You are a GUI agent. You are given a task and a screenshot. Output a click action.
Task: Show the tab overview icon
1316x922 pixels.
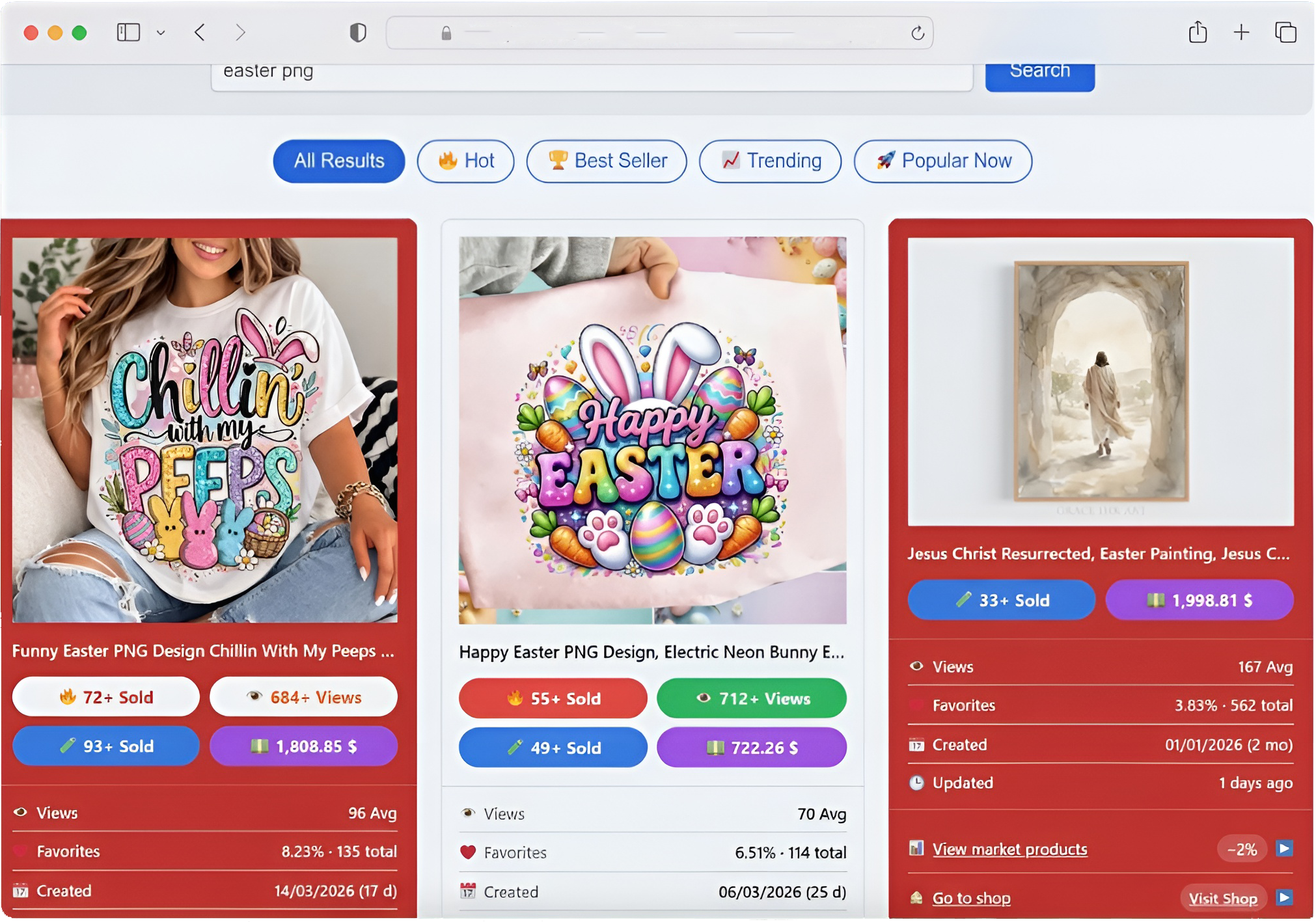(1285, 33)
